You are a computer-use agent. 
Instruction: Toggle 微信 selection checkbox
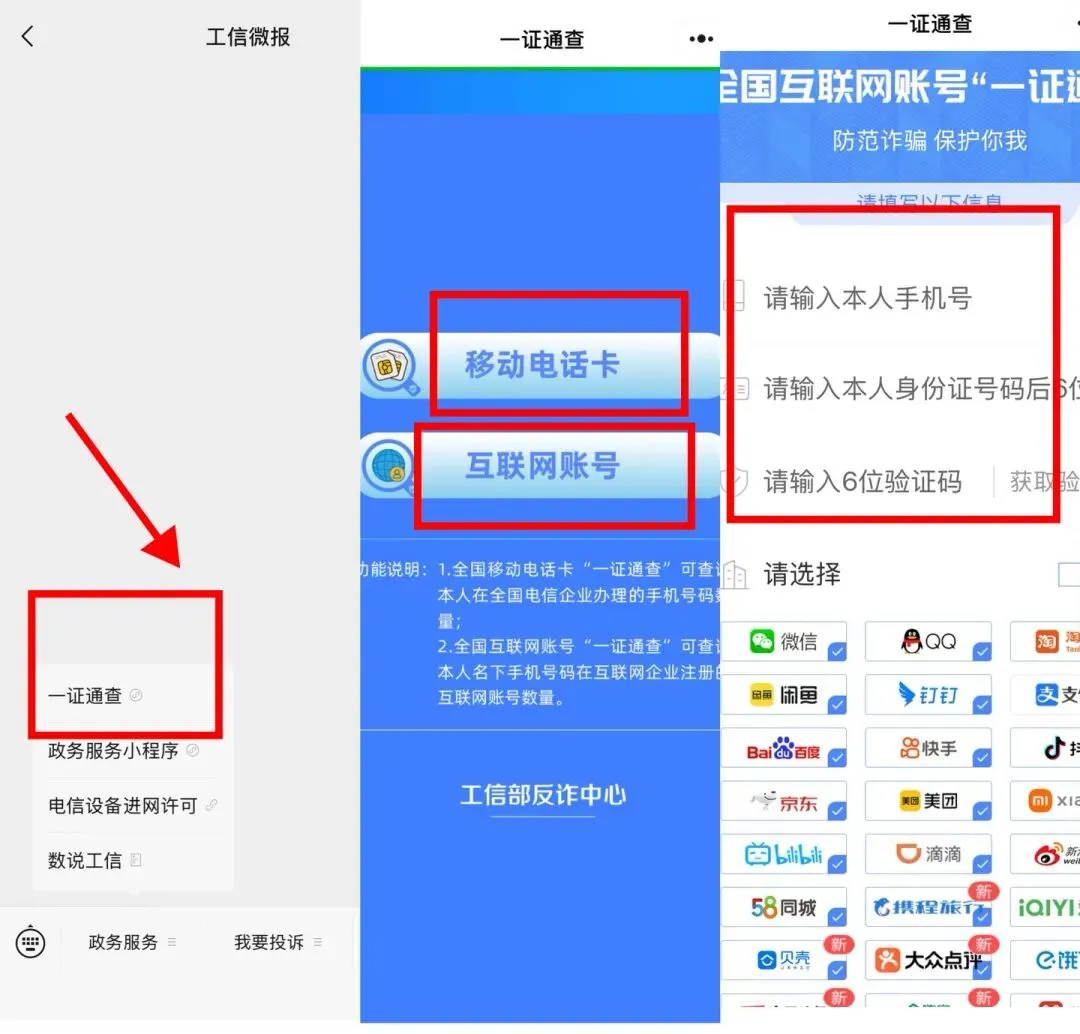[x=837, y=651]
